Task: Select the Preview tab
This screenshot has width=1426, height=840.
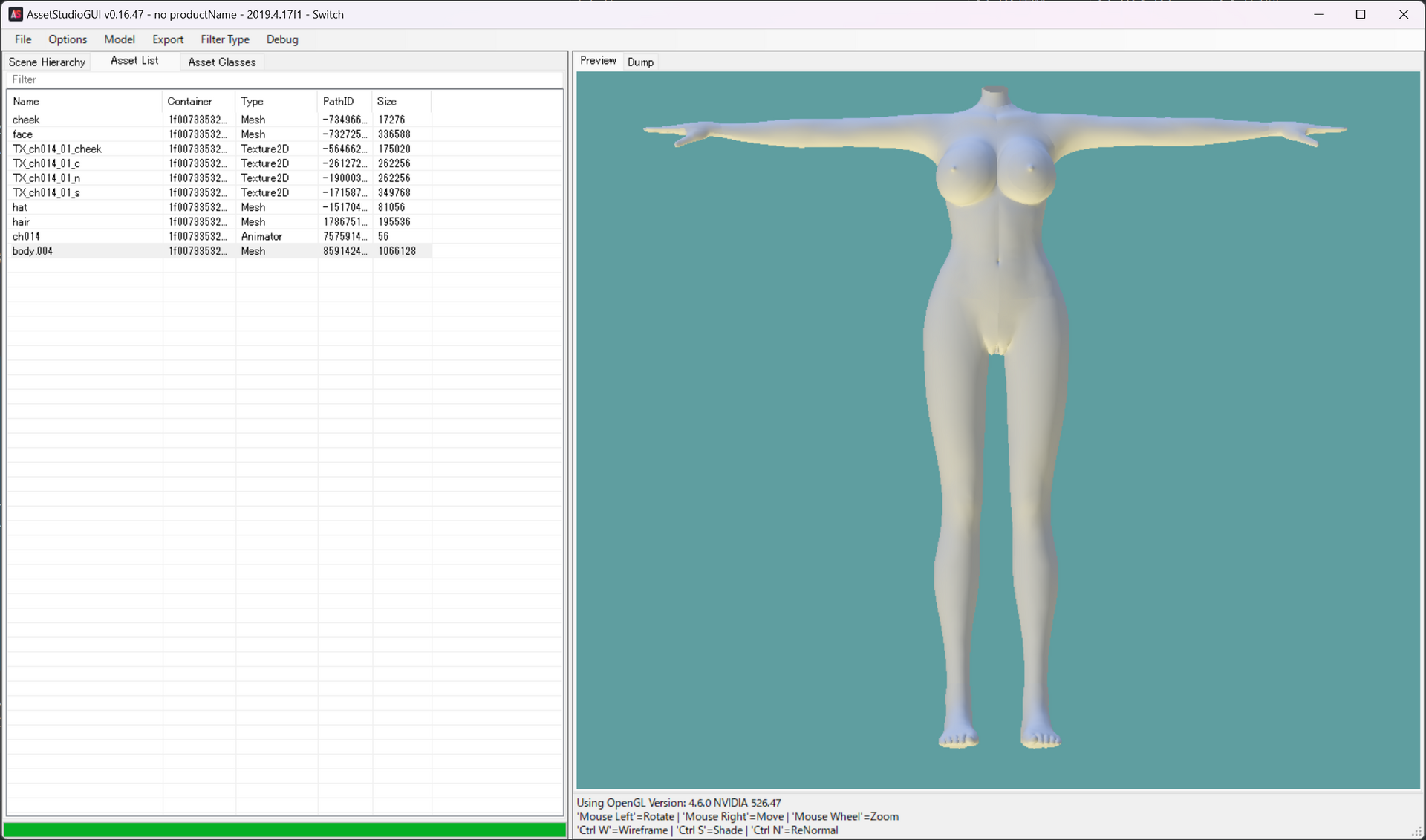Action: [x=598, y=61]
